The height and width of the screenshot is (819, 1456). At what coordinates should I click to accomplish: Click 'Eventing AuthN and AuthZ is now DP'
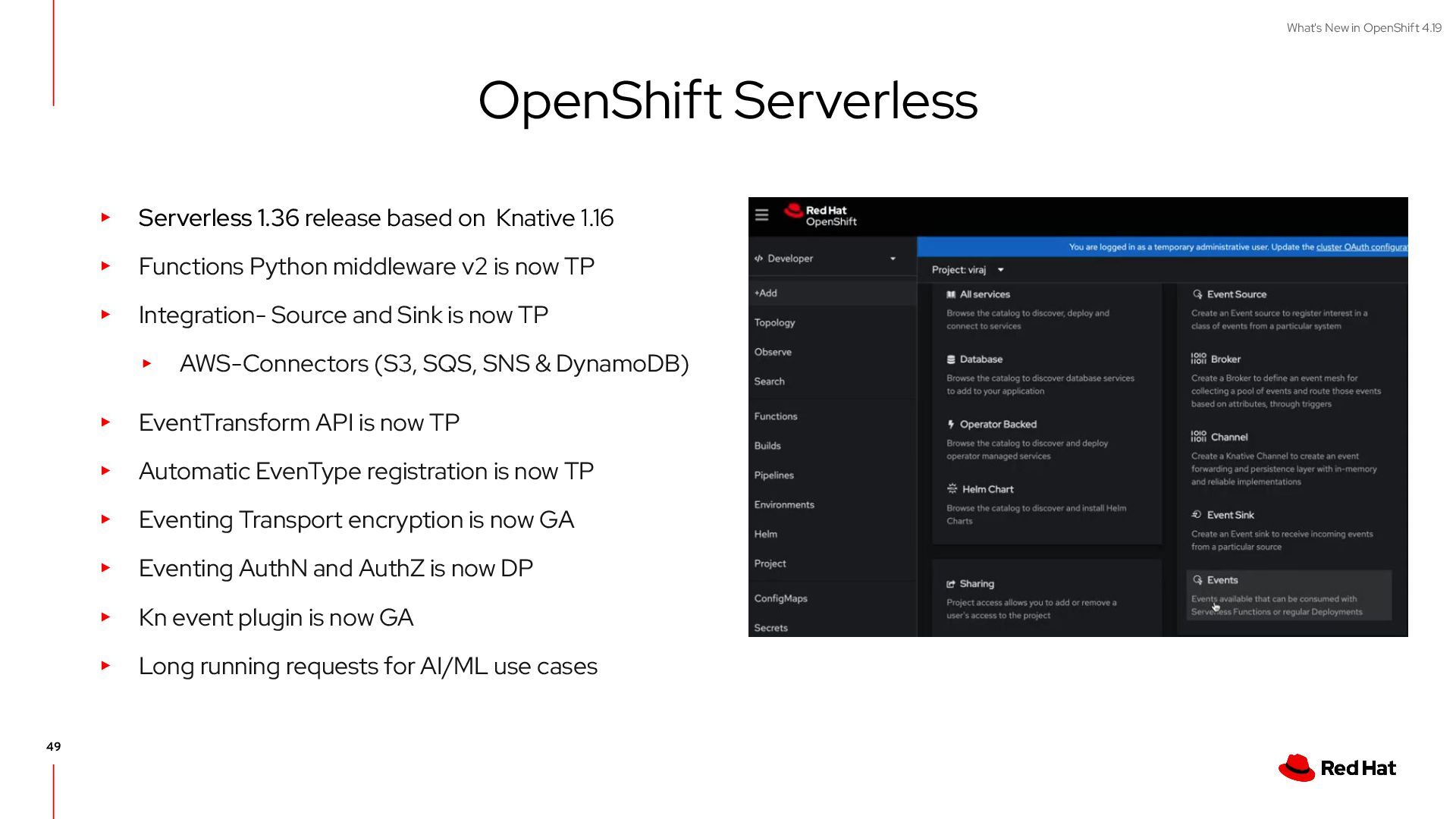point(336,569)
